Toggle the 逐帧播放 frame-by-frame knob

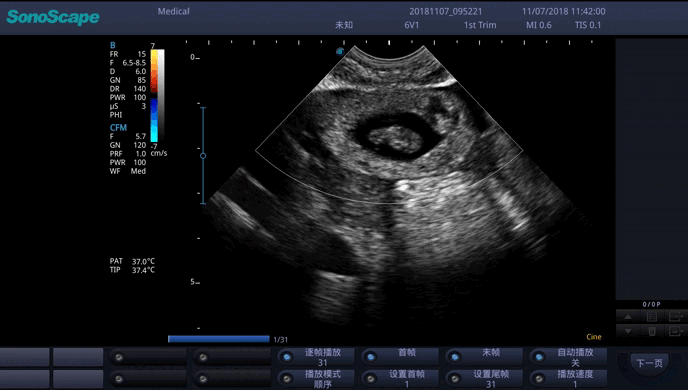[x=316, y=357]
